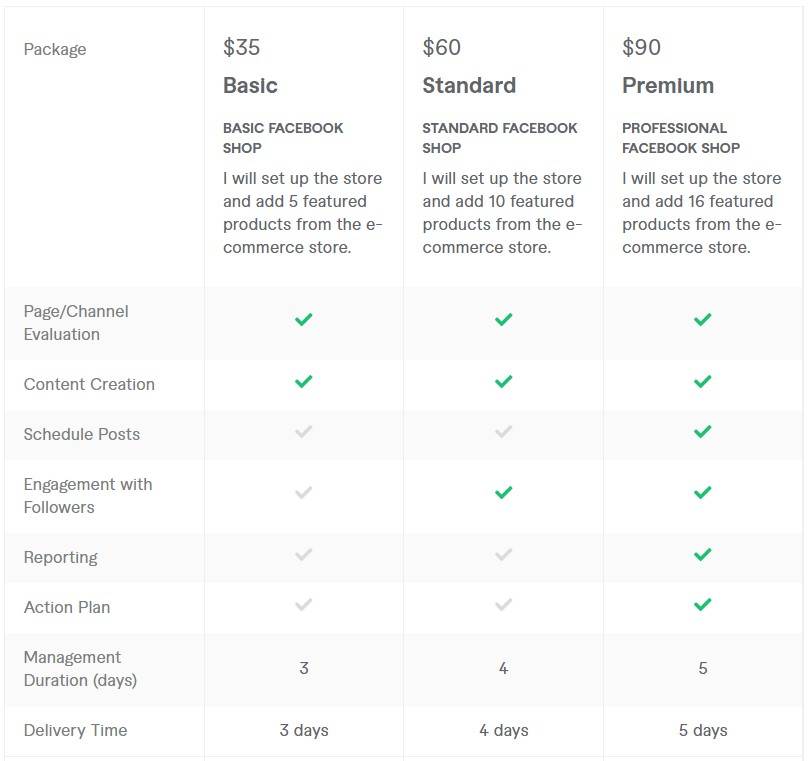Click Standard's gray Reporting checkmark
This screenshot has height=761, width=810.
click(504, 555)
